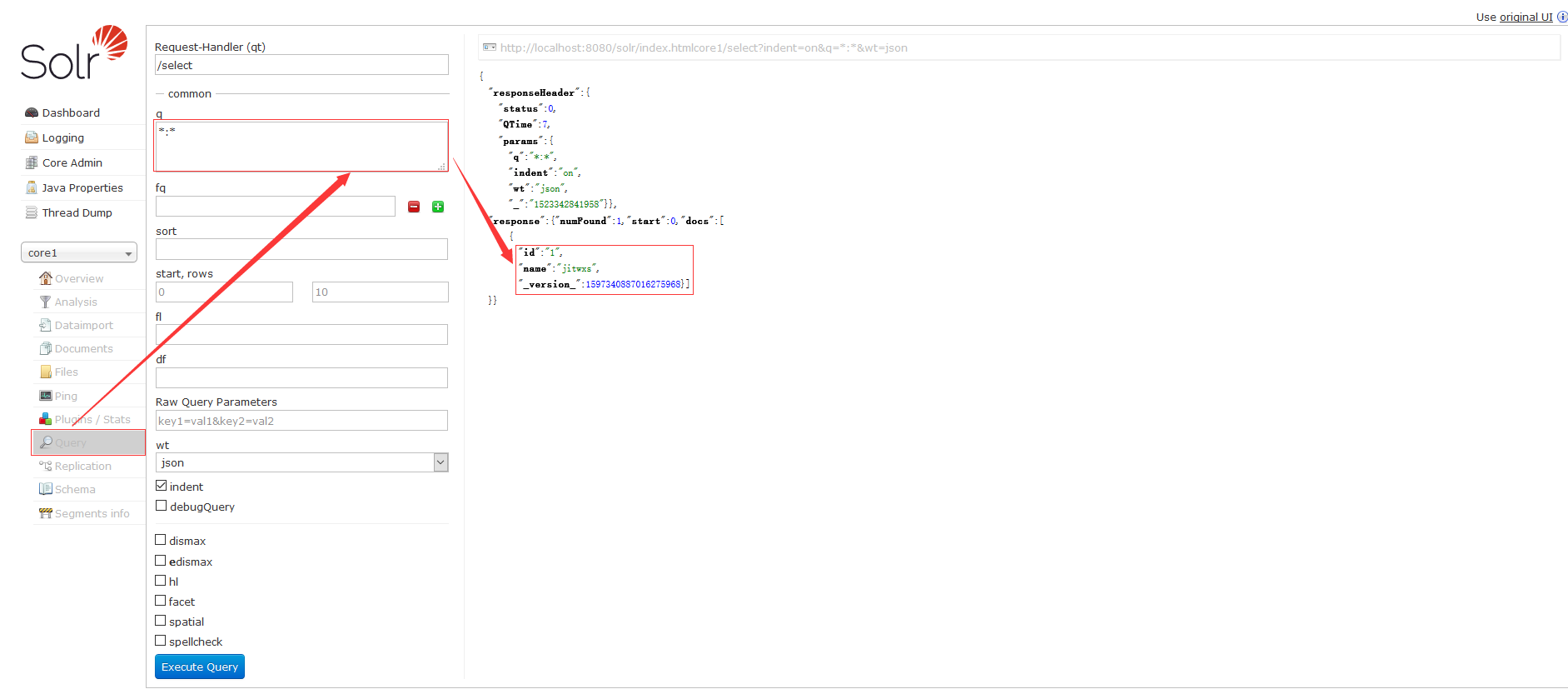Open Java Properties page
Viewport: 1568px width, 689px height.
point(82,187)
